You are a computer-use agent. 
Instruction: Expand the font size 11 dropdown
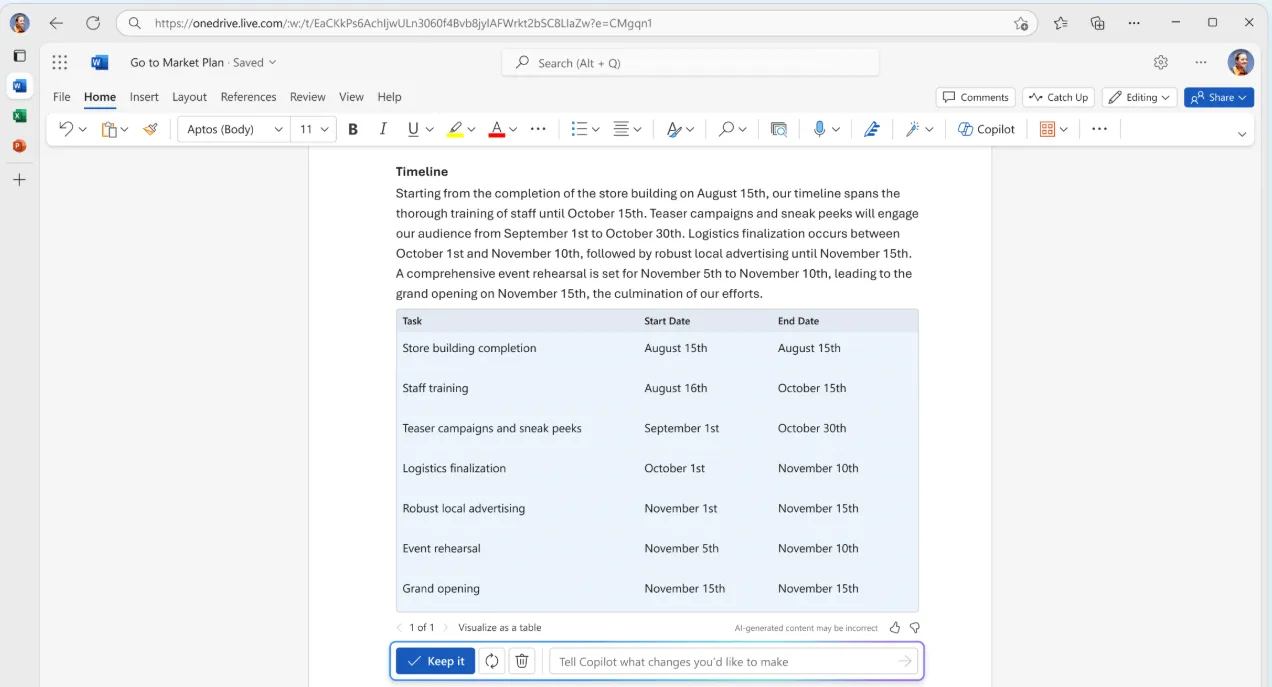(x=314, y=129)
